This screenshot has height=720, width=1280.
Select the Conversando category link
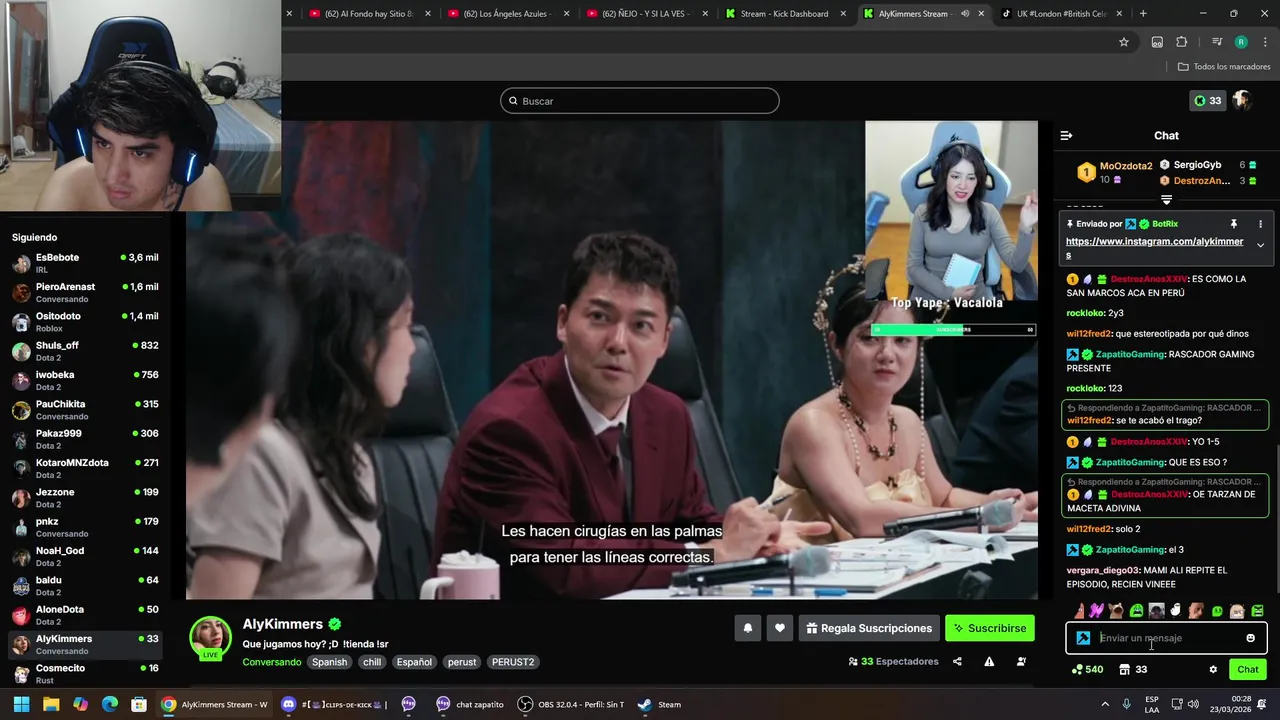pyautogui.click(x=271, y=662)
